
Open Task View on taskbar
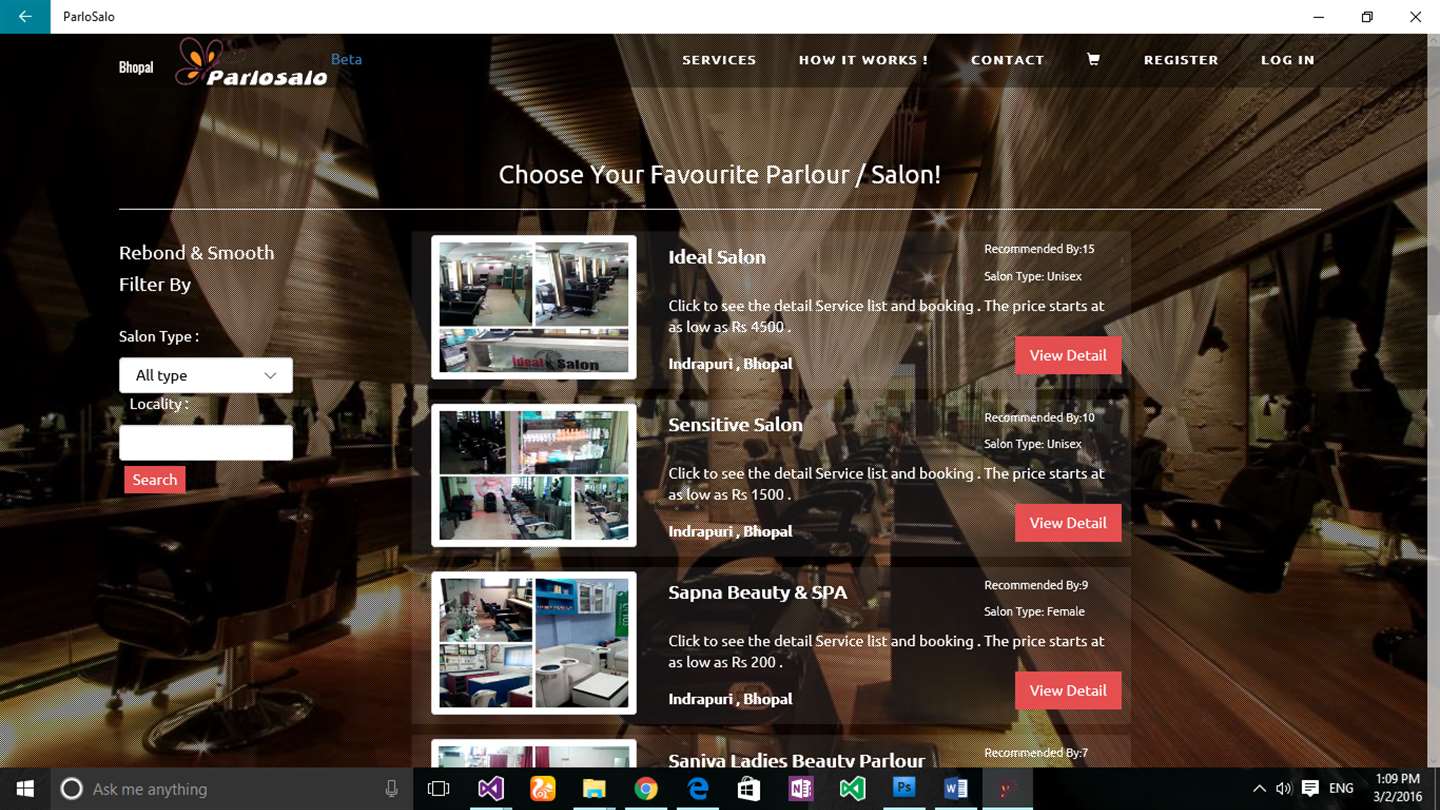pos(438,789)
